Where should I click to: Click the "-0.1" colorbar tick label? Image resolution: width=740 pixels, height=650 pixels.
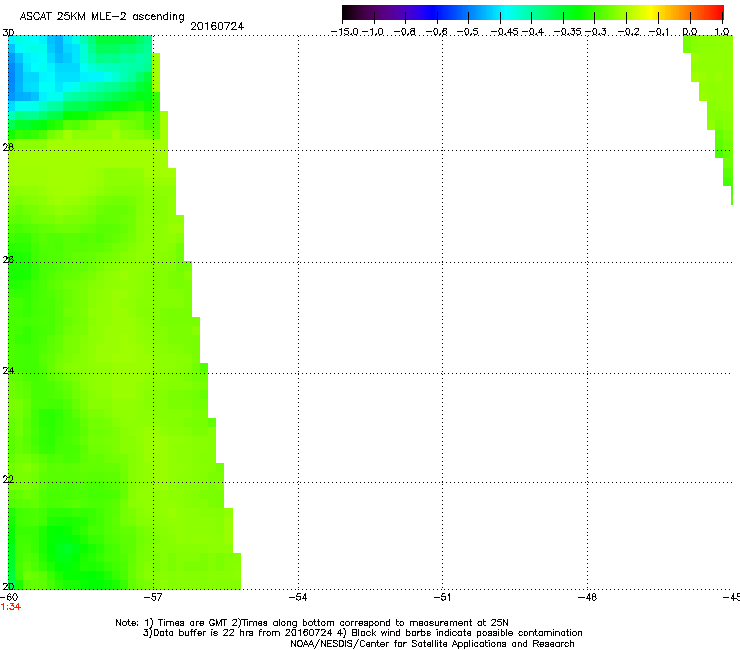point(659,32)
